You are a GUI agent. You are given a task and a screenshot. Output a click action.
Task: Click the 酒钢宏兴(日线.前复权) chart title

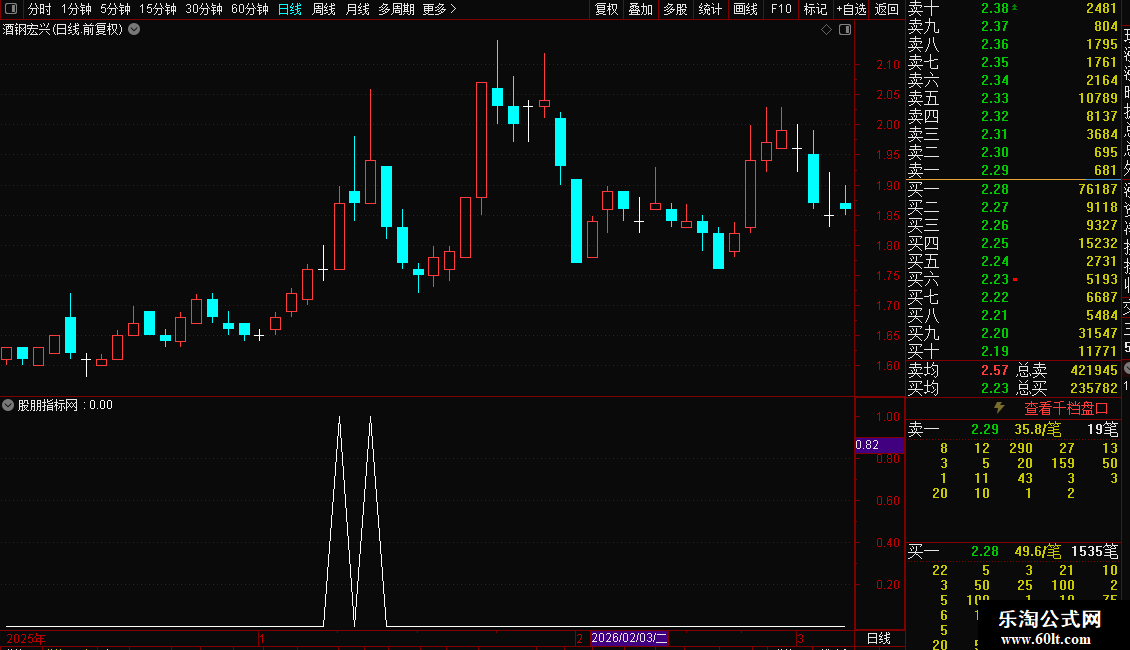coord(63,30)
